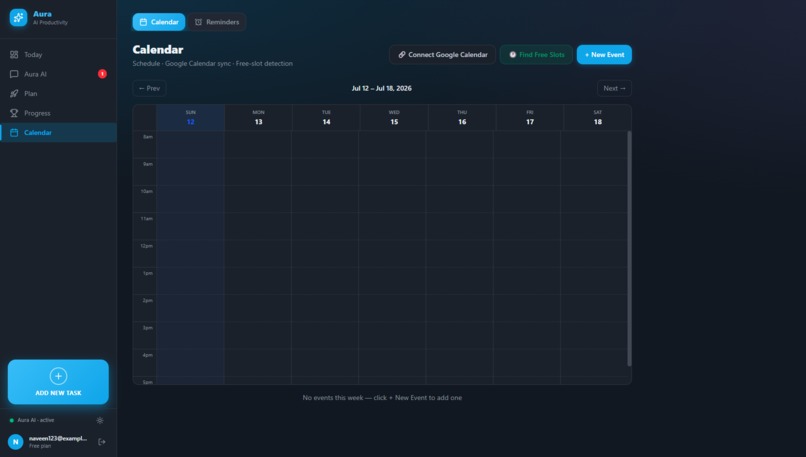Click the 12pm time label
The height and width of the screenshot is (457, 806).
[146, 246]
